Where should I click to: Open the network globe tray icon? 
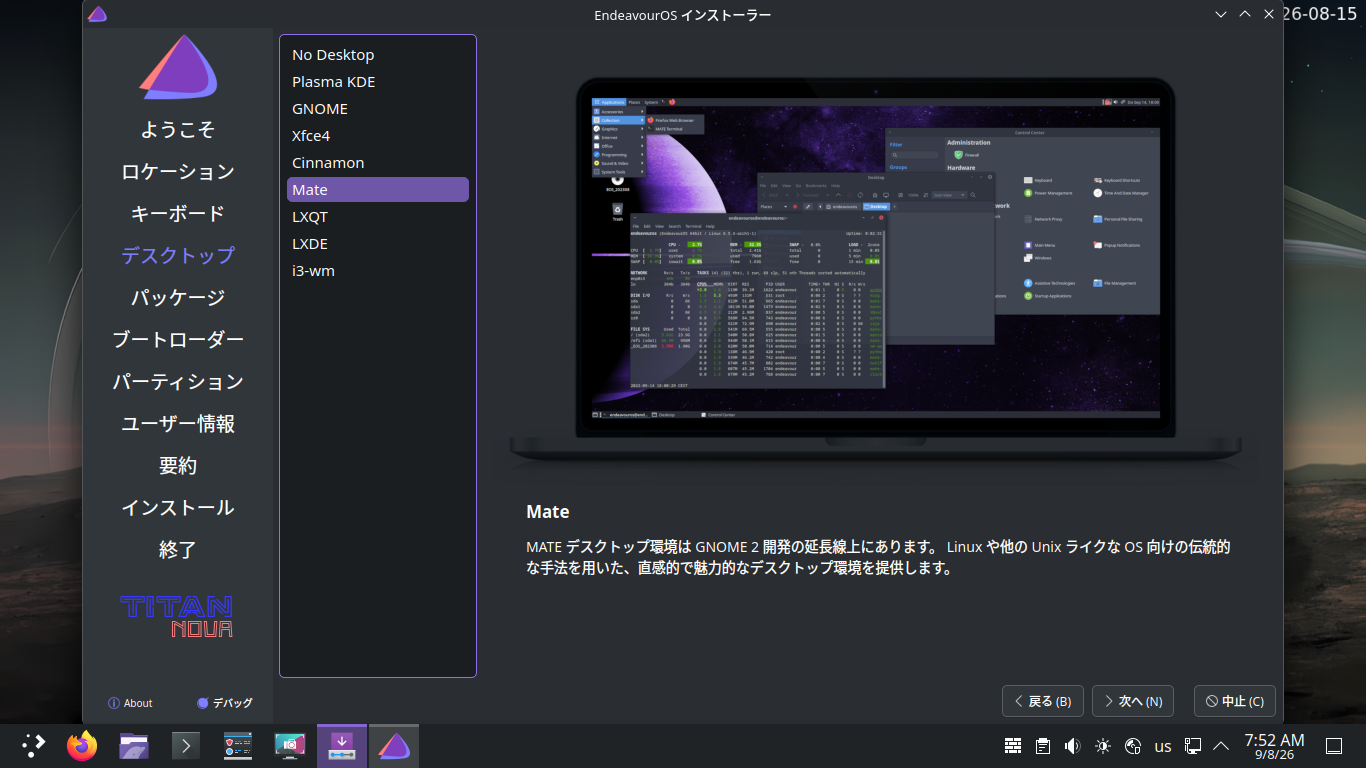coord(1133,746)
